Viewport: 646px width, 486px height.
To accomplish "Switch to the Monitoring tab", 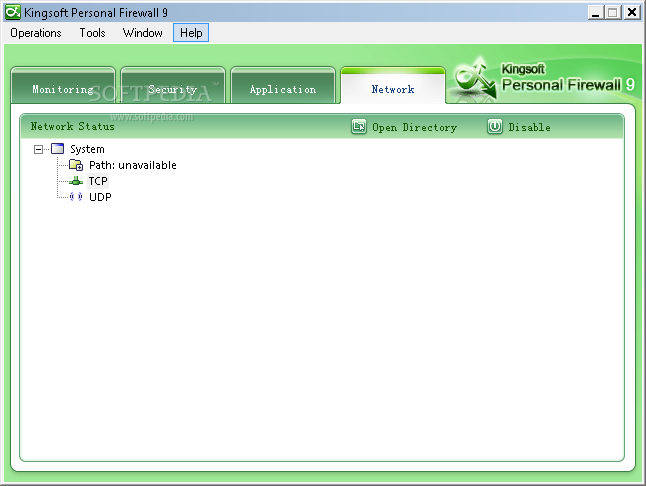I will coord(63,86).
